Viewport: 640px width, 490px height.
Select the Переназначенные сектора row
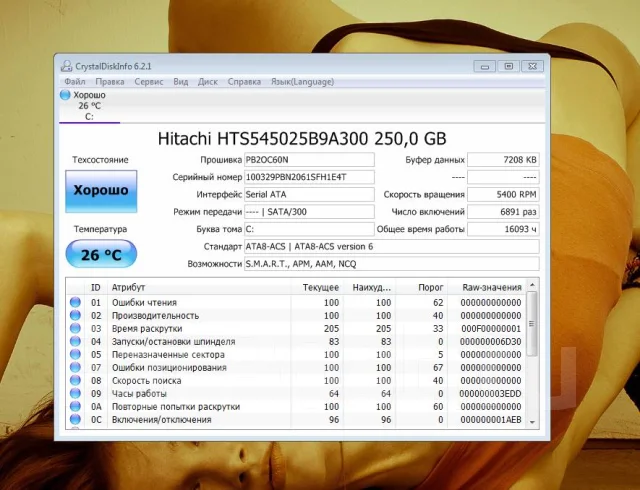(x=296, y=354)
